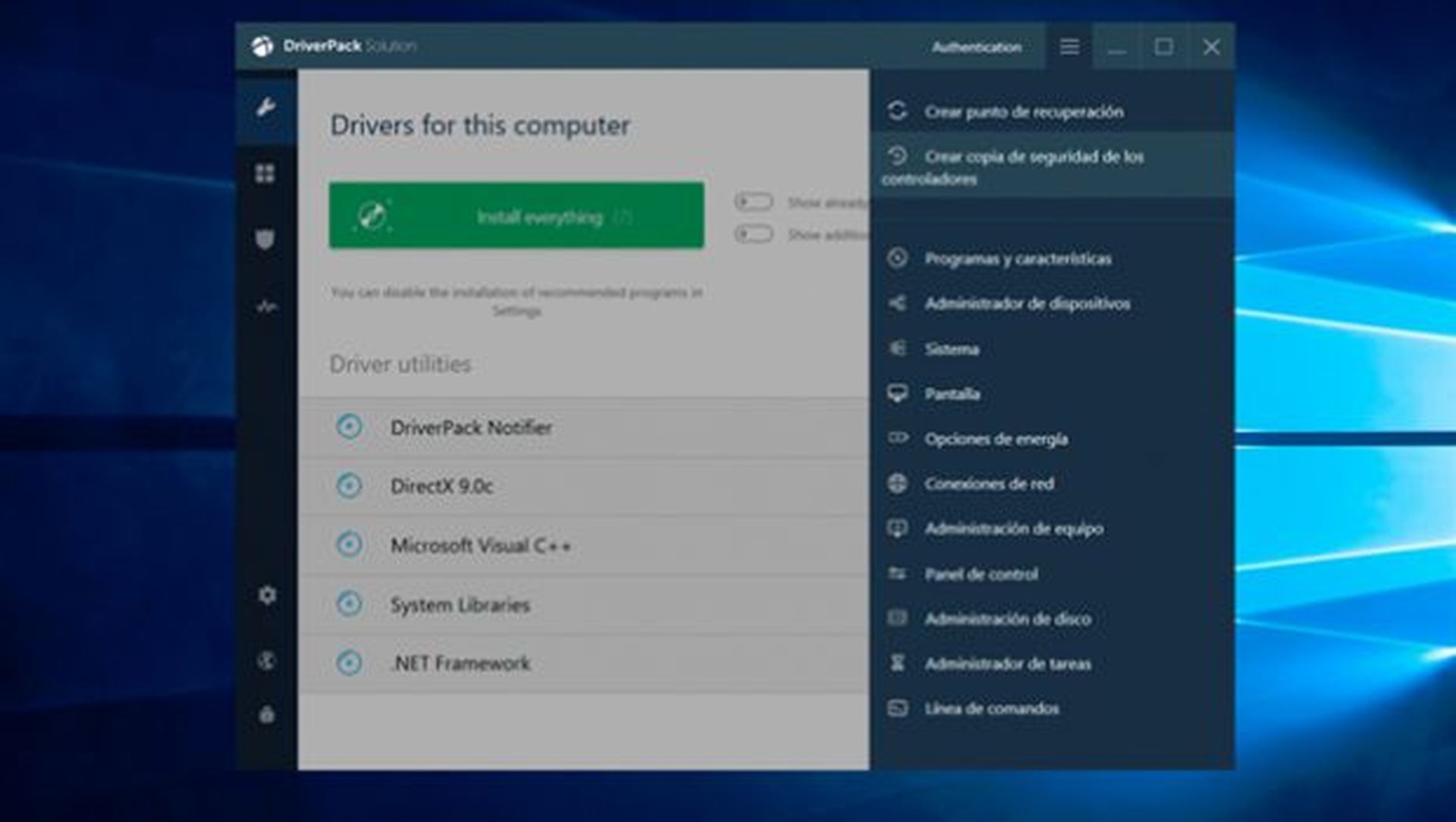Viewport: 1456px width, 822px height.
Task: Open the hamburger menu icon
Action: (x=1069, y=47)
